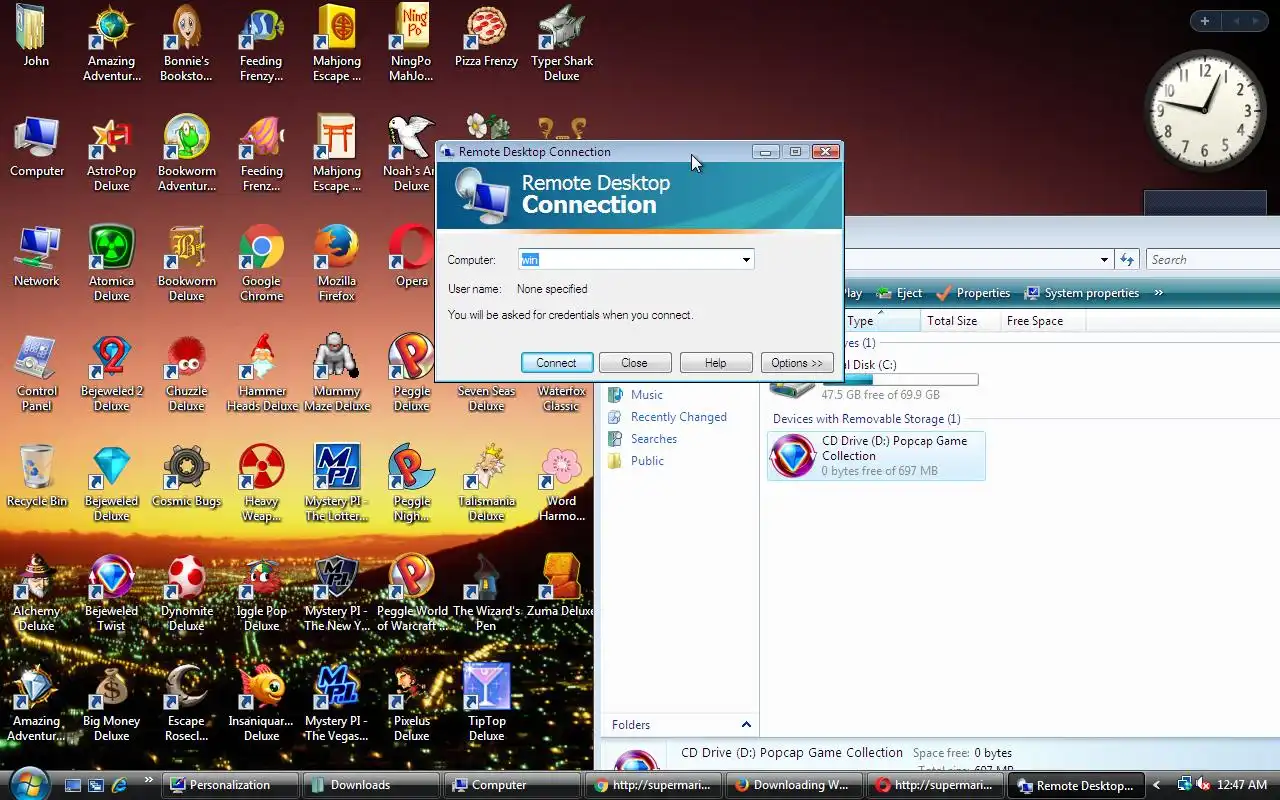The height and width of the screenshot is (800, 1280).
Task: Sort by Total Size column header
Action: pos(959,321)
